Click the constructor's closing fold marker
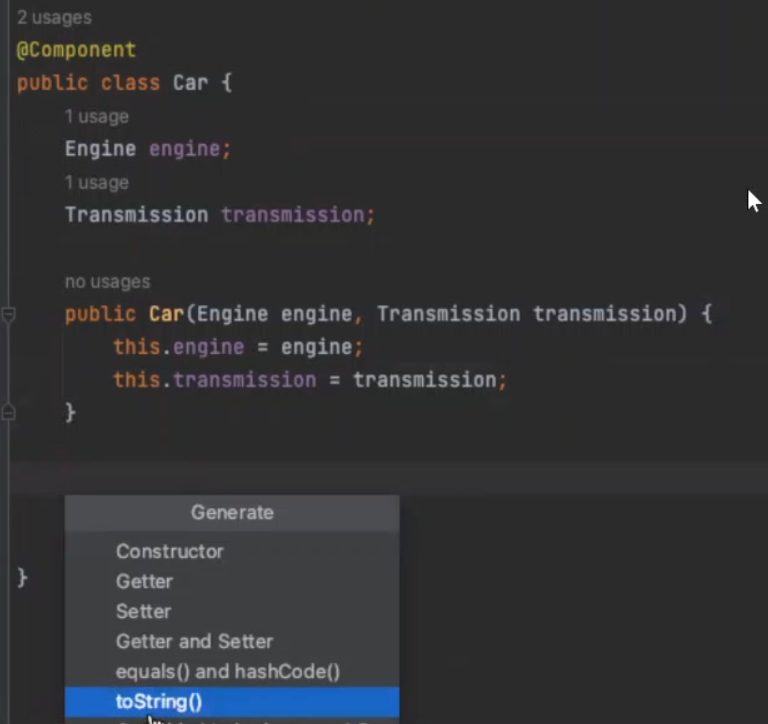 (x=9, y=411)
